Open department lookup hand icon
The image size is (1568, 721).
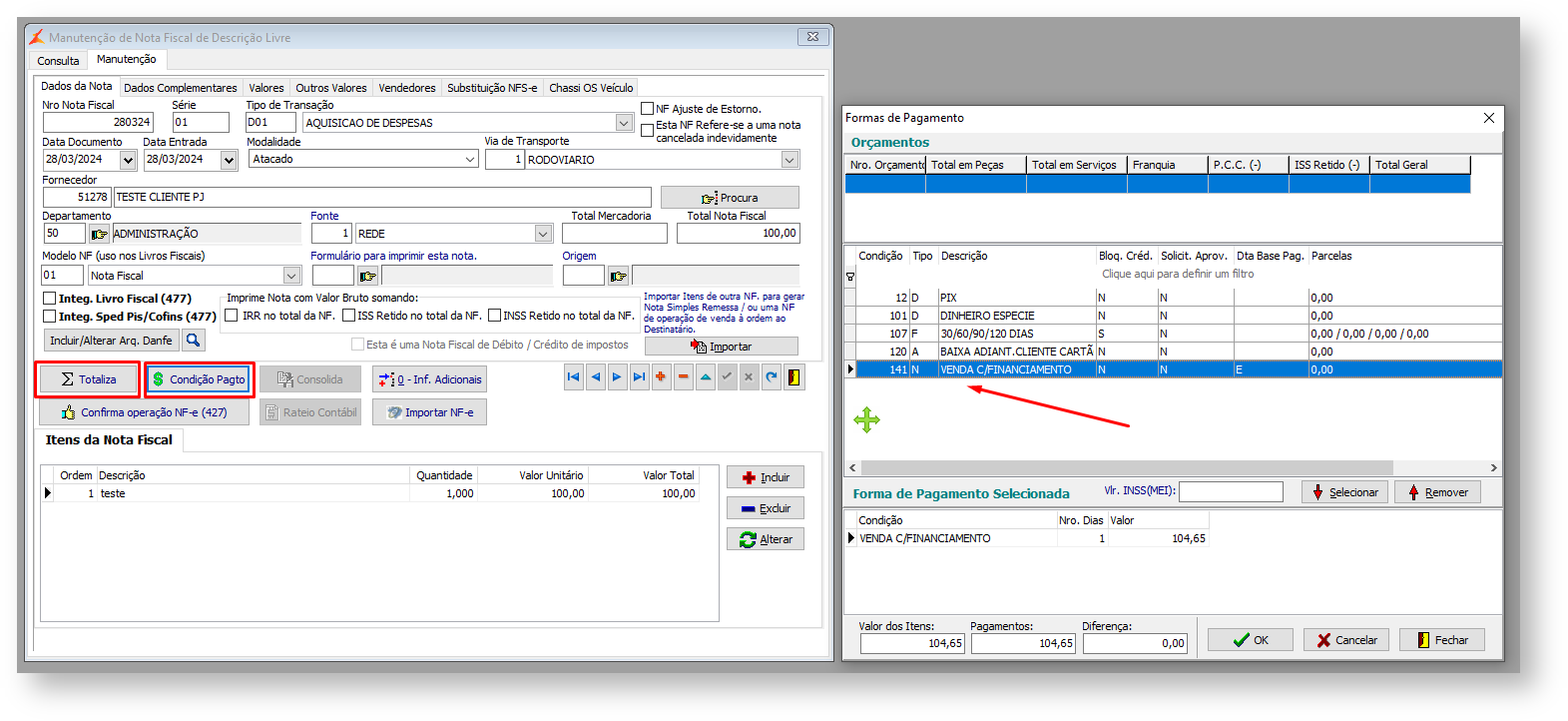coord(99,234)
